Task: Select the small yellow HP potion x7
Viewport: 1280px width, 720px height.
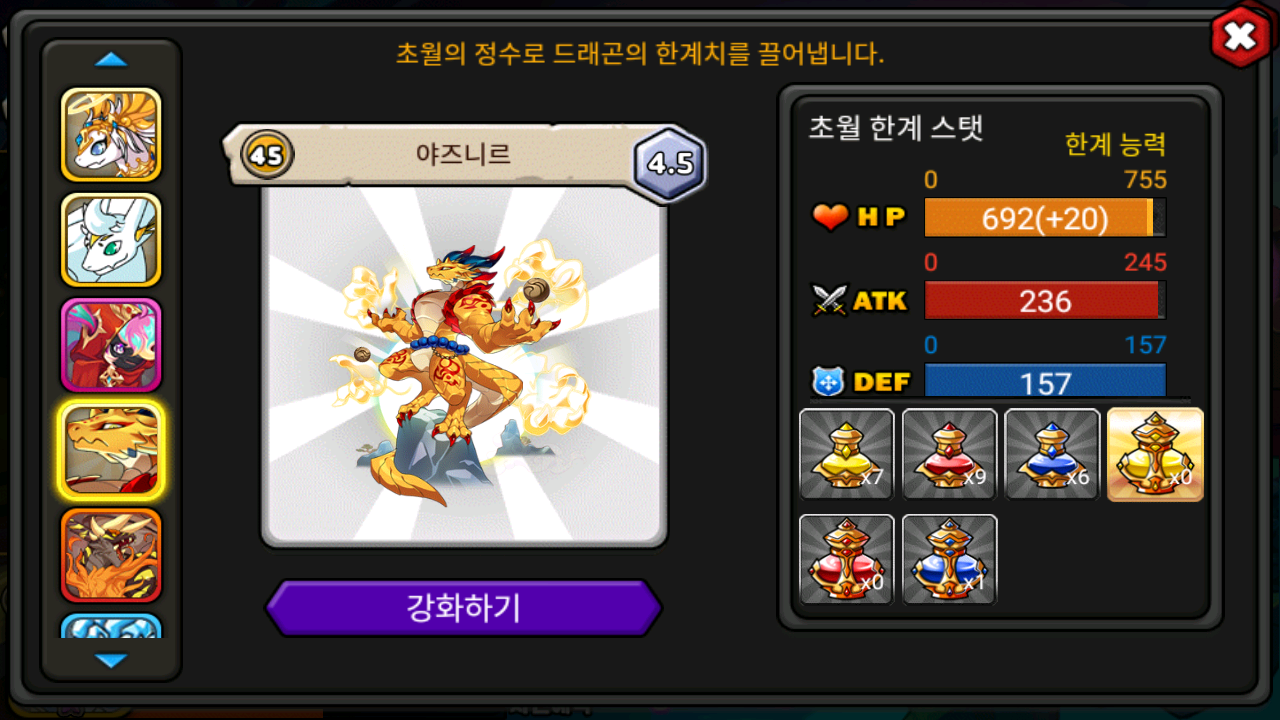Action: (x=847, y=454)
